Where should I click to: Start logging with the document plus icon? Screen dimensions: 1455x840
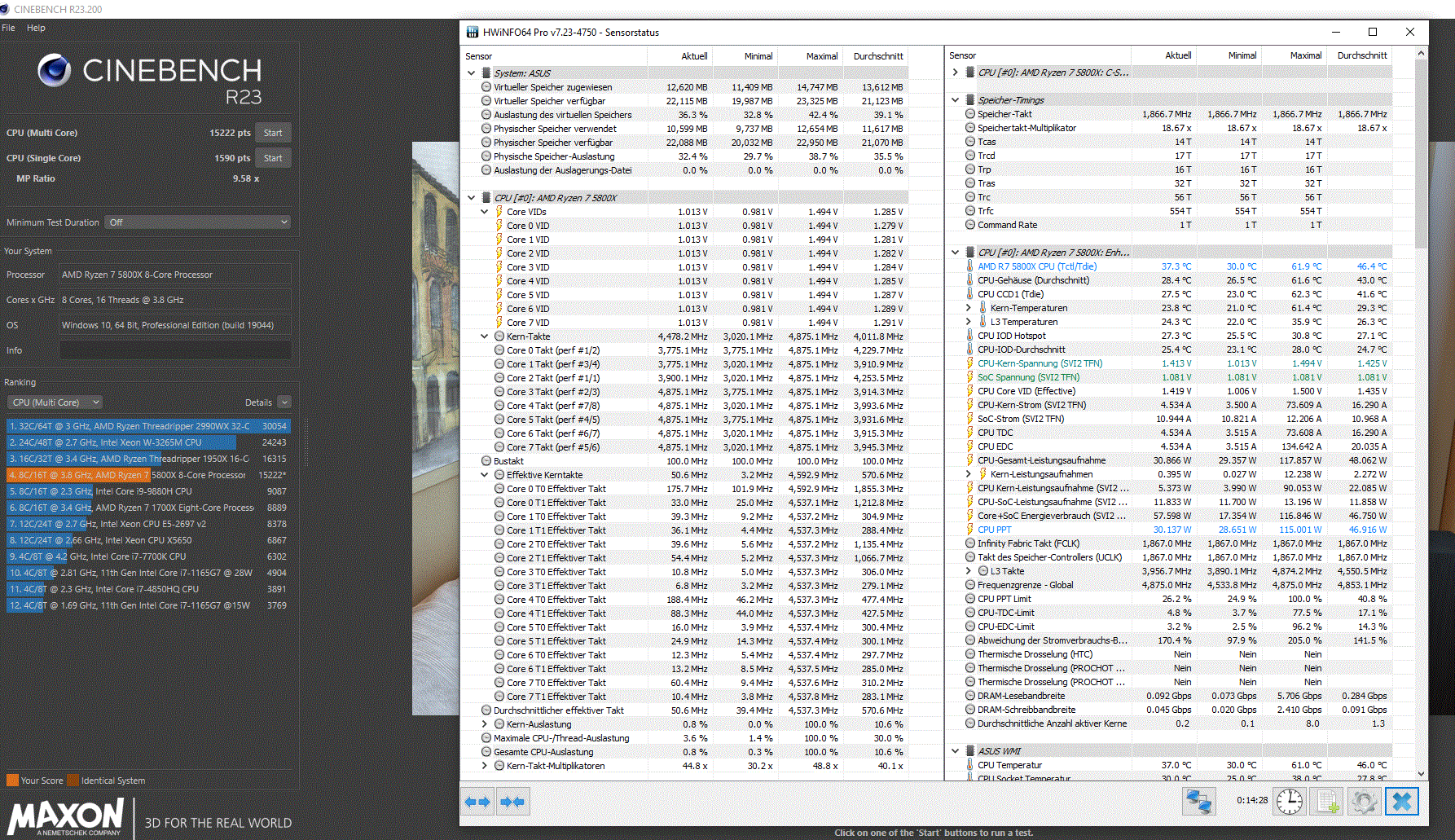[1326, 802]
